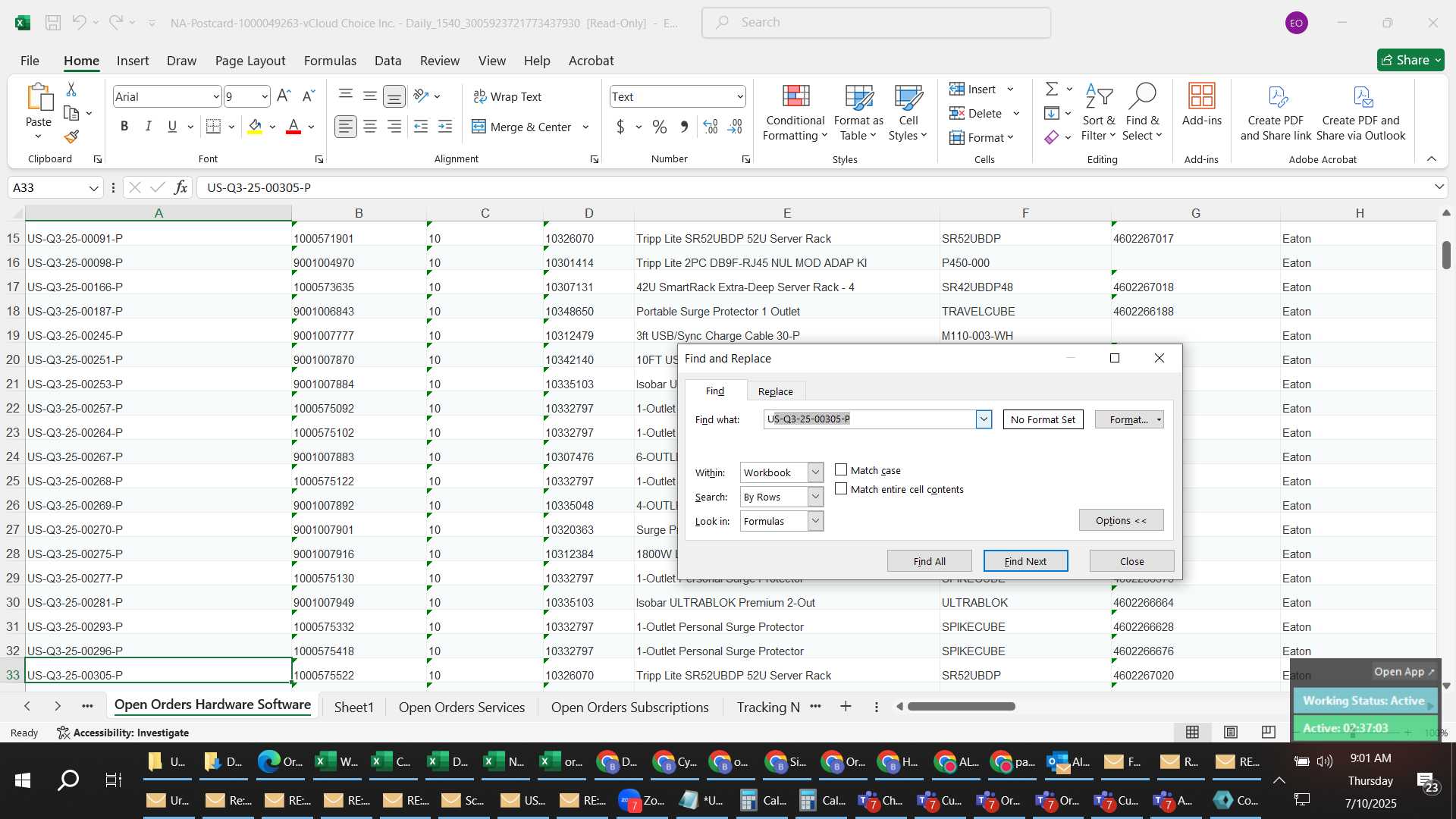The image size is (1456, 819).
Task: Collapse dialog with Options << button
Action: click(x=1121, y=520)
